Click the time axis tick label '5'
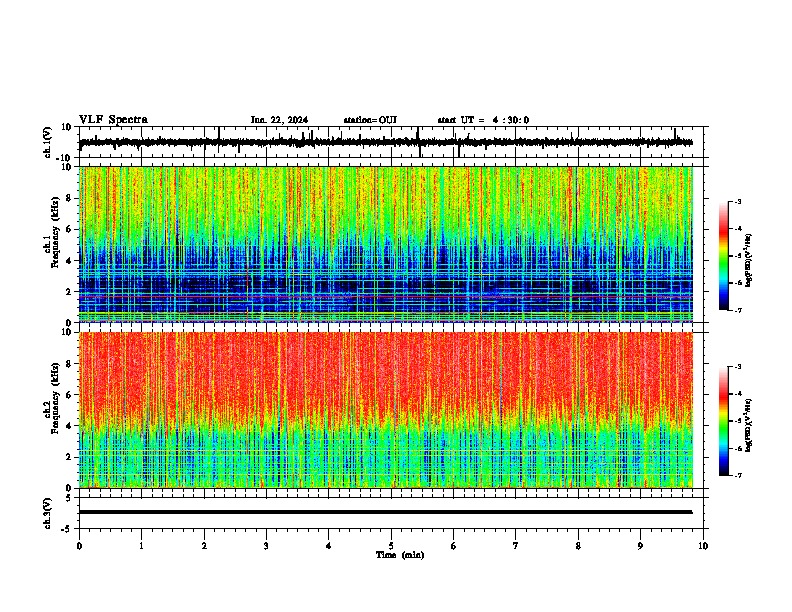This screenshot has width=792, height=612. [x=391, y=546]
